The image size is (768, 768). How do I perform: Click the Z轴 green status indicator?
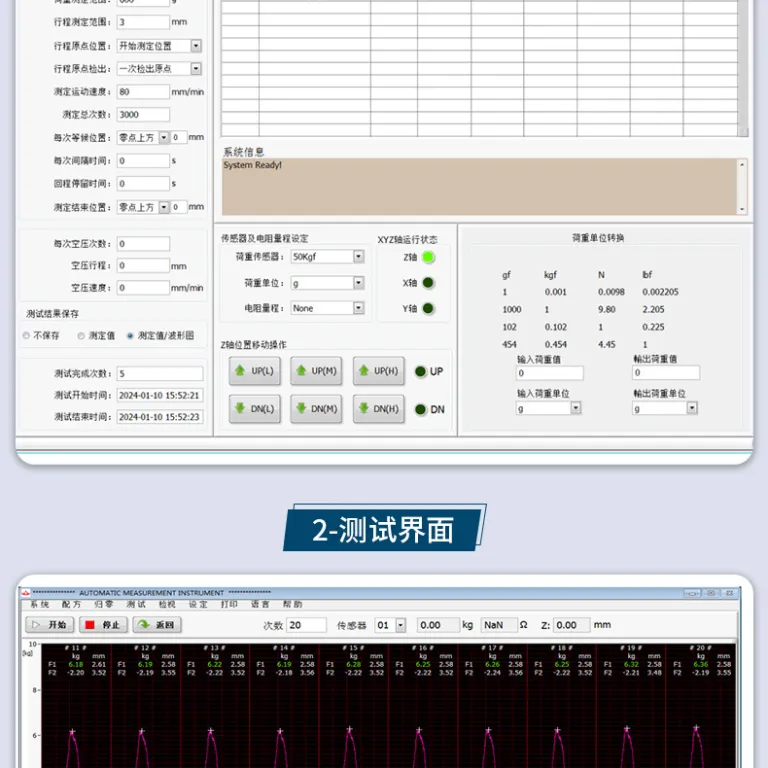point(428,257)
